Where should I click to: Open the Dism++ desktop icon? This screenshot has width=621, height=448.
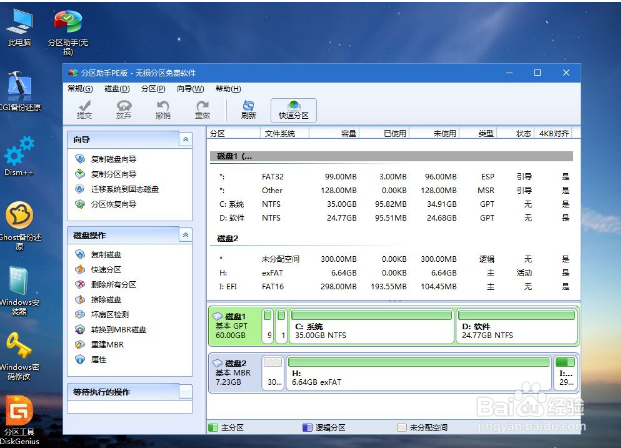click(x=19, y=156)
